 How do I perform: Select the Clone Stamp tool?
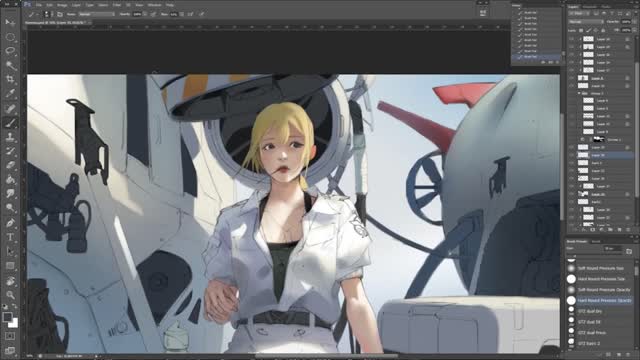pyautogui.click(x=10, y=137)
